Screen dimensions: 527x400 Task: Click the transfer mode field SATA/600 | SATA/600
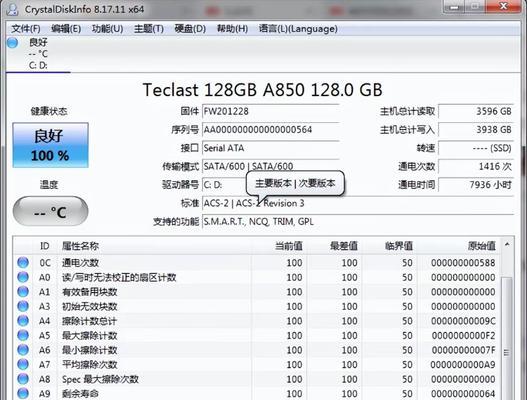pos(271,166)
